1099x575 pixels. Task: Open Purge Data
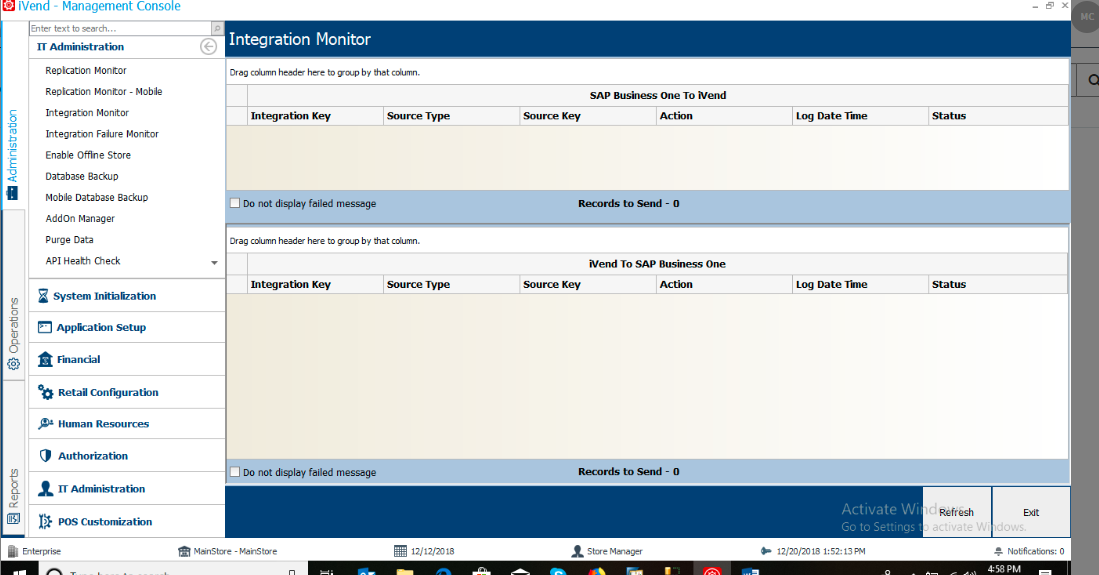[x=69, y=240]
